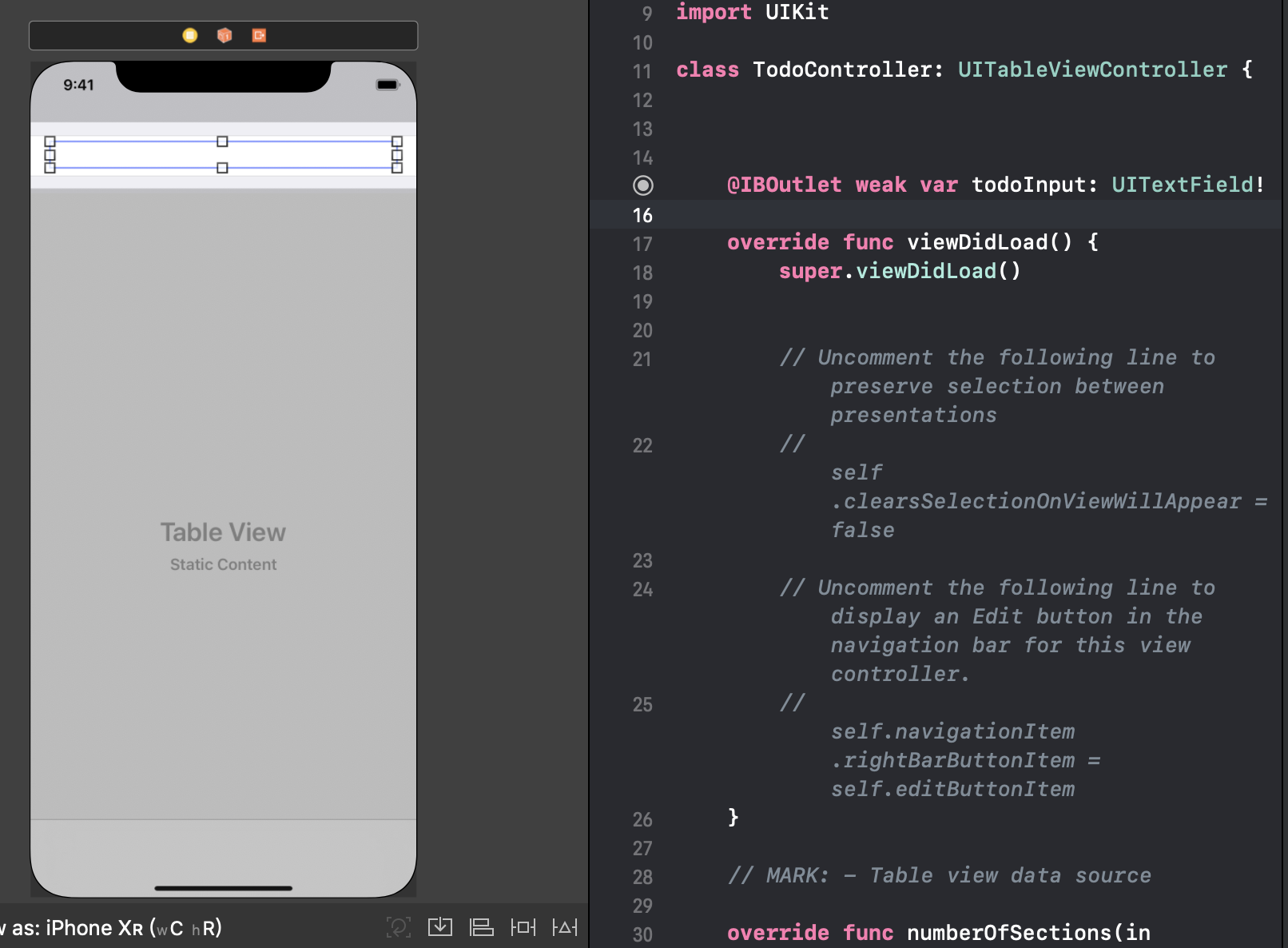Select the text field in table cell
This screenshot has height=948, width=1288.
[x=223, y=154]
